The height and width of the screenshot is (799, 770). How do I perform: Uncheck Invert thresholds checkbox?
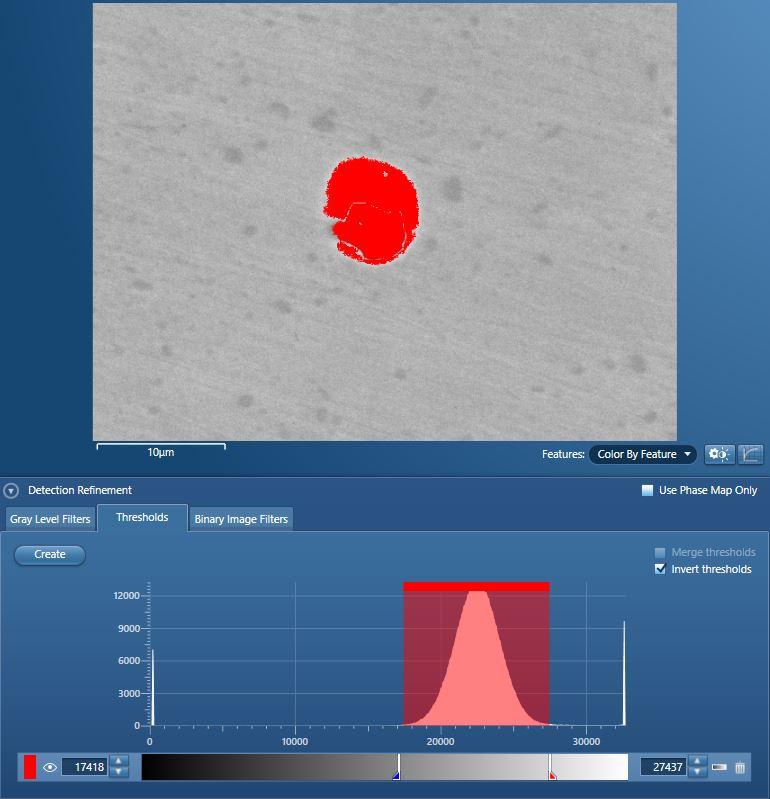pos(660,569)
